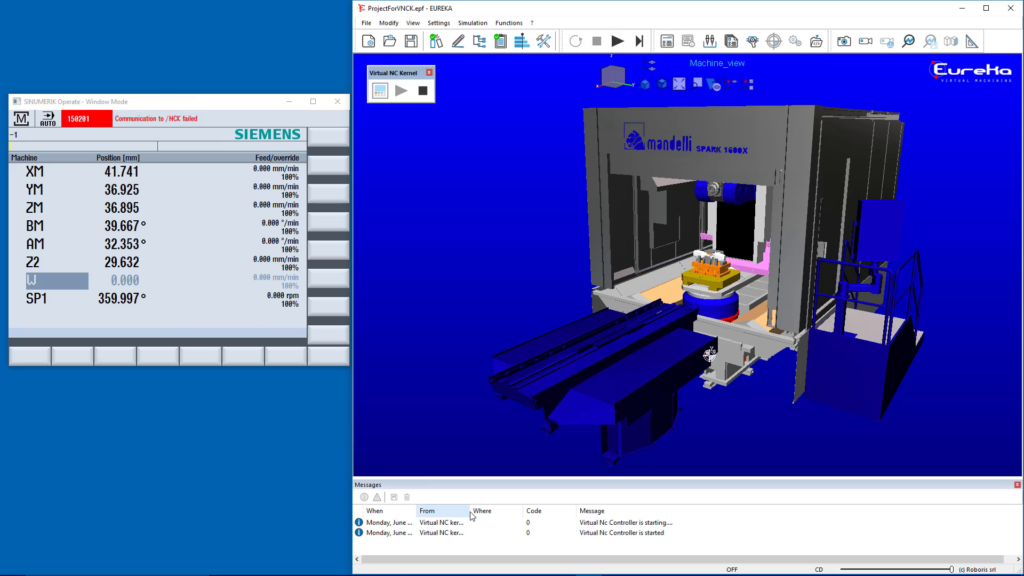Close the Messages panel

pos(1017,485)
